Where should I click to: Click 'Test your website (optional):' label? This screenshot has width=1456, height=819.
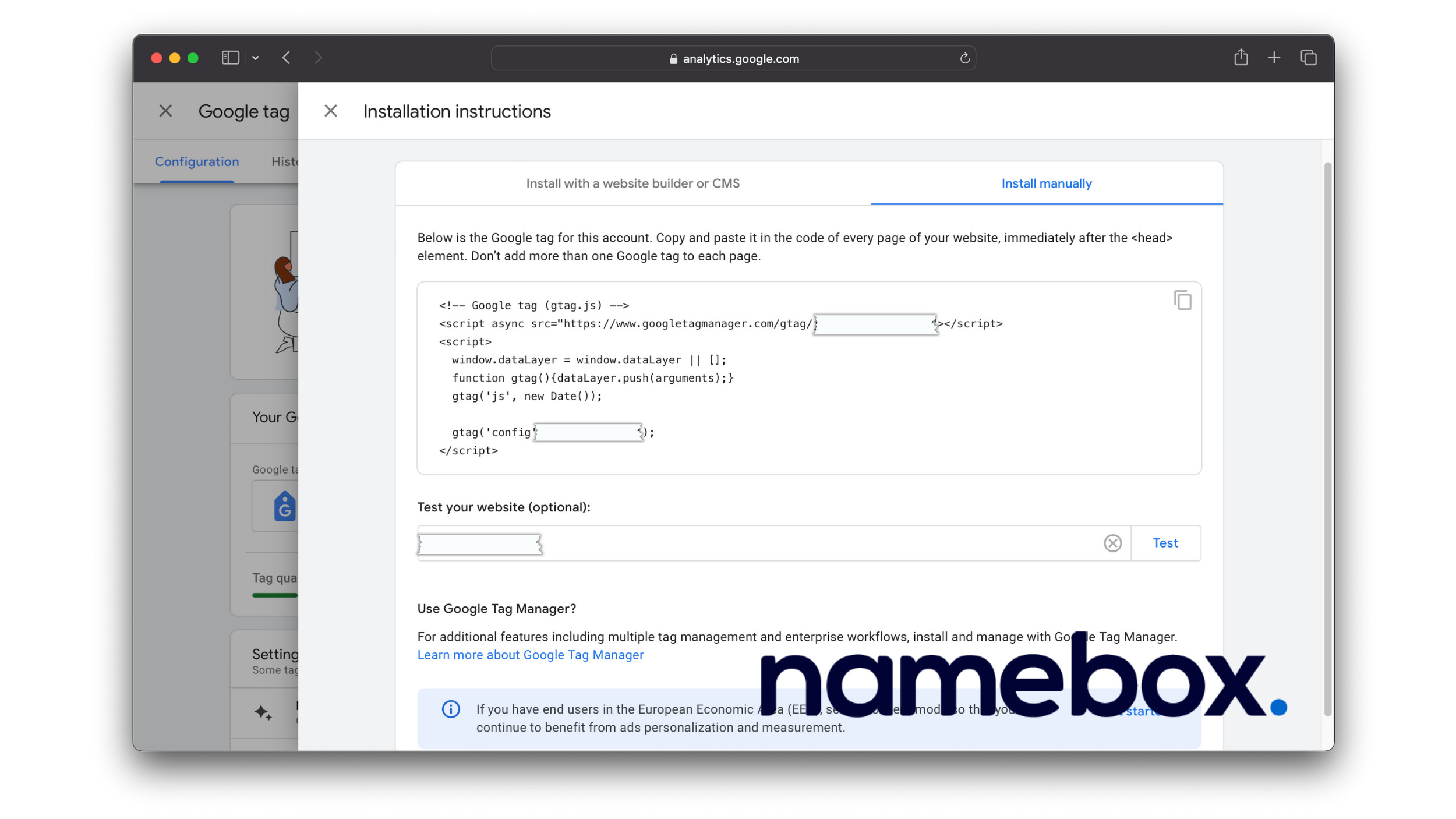tap(503, 507)
